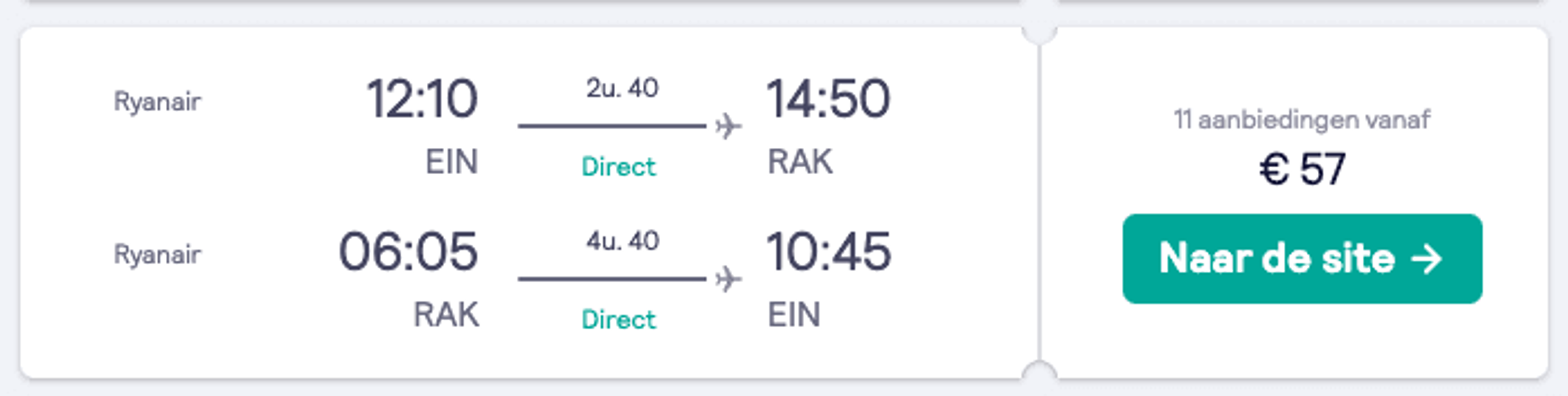Click the arrow icon in Naar de site
This screenshot has width=1568, height=396.
coord(1428,258)
